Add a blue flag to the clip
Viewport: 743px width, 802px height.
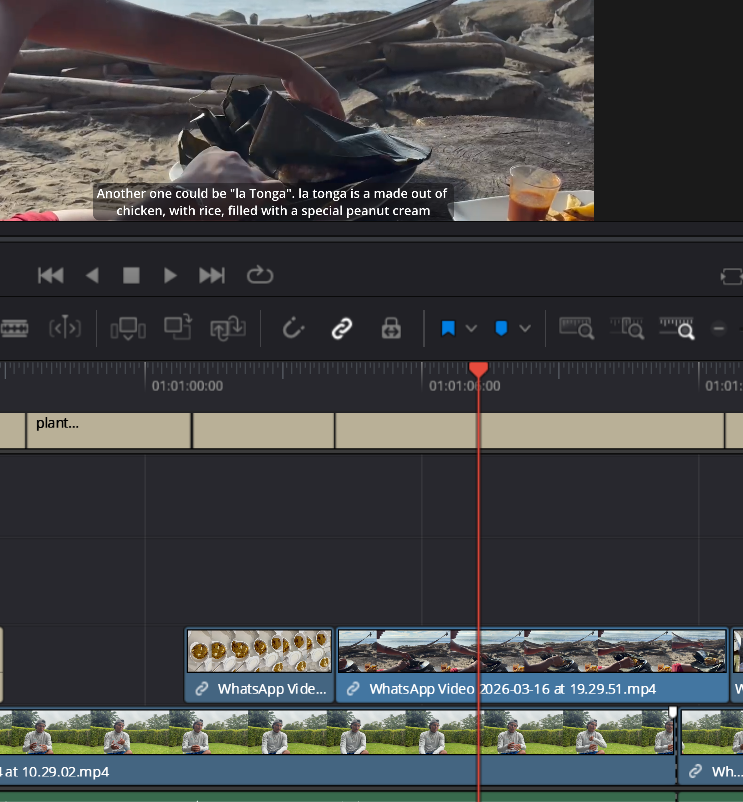click(x=448, y=328)
